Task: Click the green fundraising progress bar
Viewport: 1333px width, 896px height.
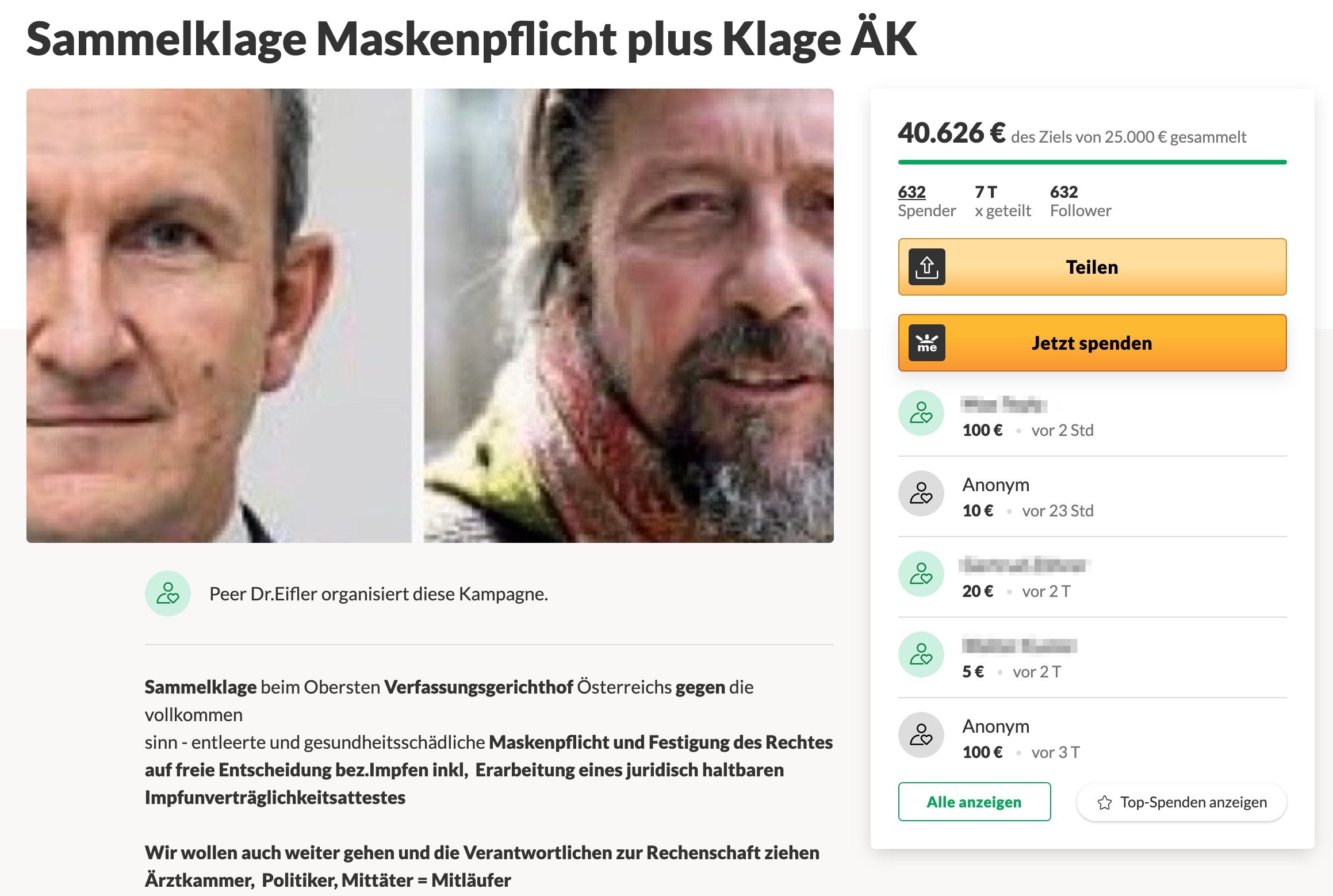Action: [x=1092, y=162]
